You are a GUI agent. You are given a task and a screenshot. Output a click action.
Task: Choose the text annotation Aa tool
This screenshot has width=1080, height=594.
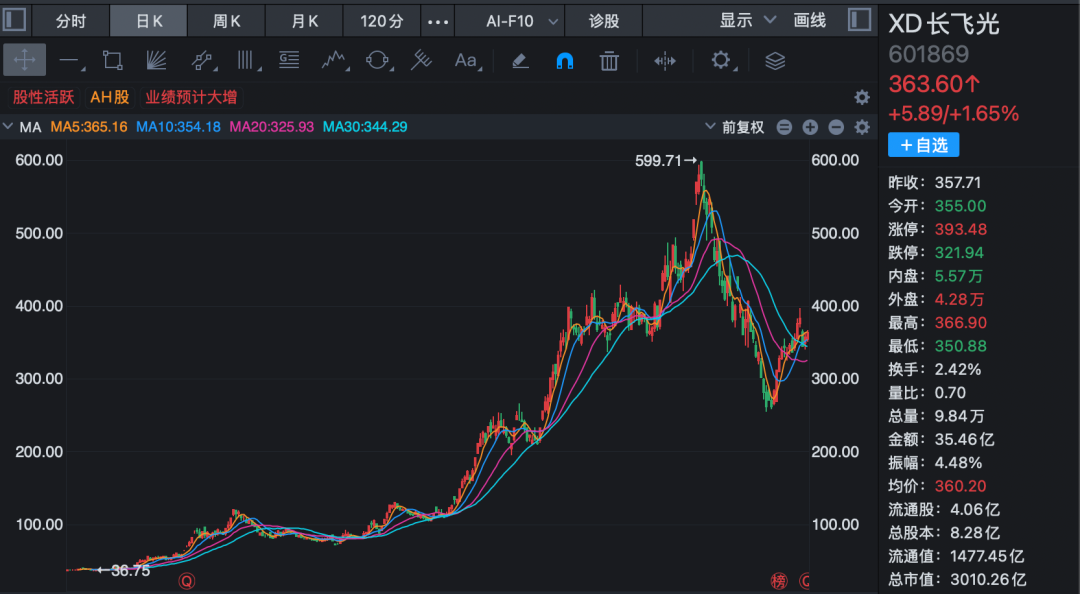coord(466,61)
